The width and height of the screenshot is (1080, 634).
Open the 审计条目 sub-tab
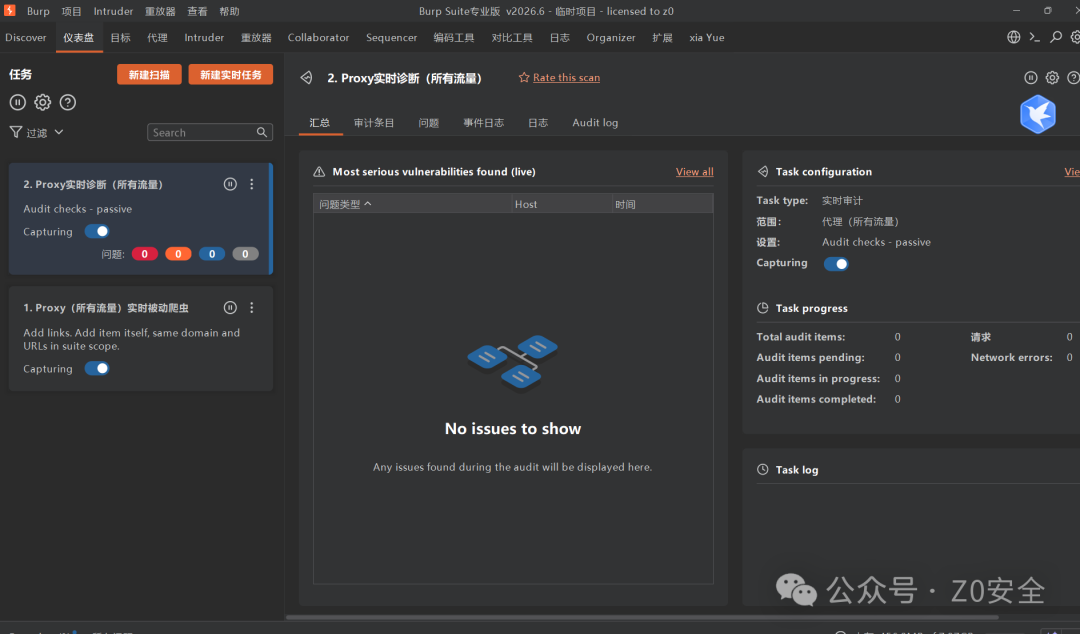tap(374, 123)
